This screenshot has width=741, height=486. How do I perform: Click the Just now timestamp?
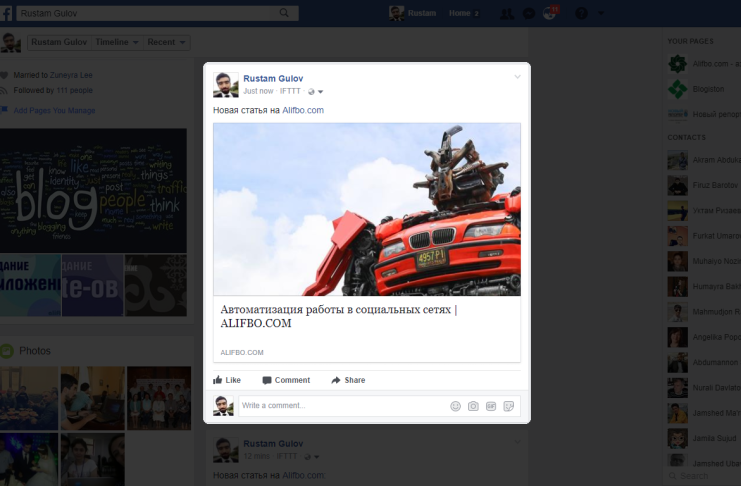pos(258,91)
